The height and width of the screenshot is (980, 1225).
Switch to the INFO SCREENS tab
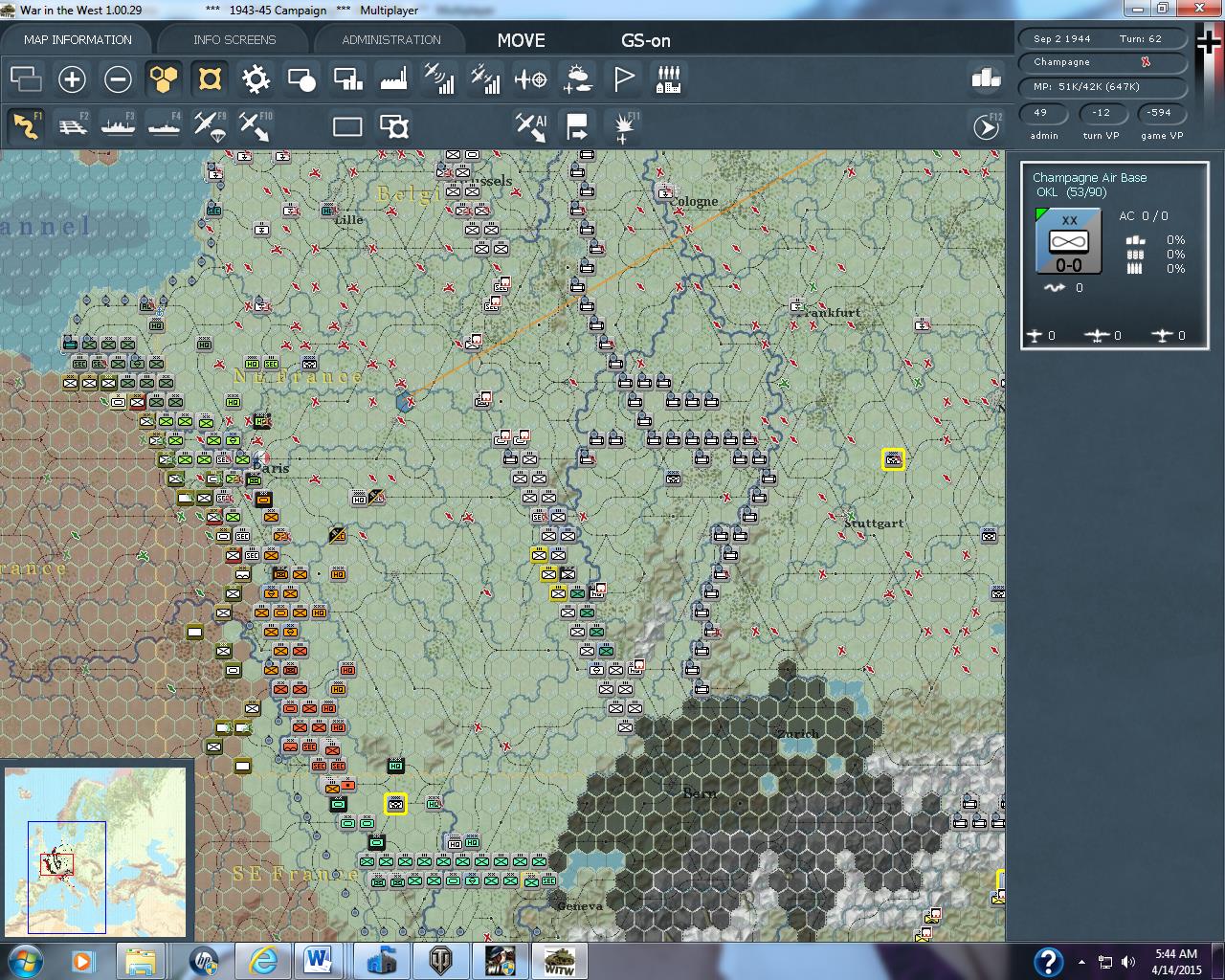(x=234, y=40)
